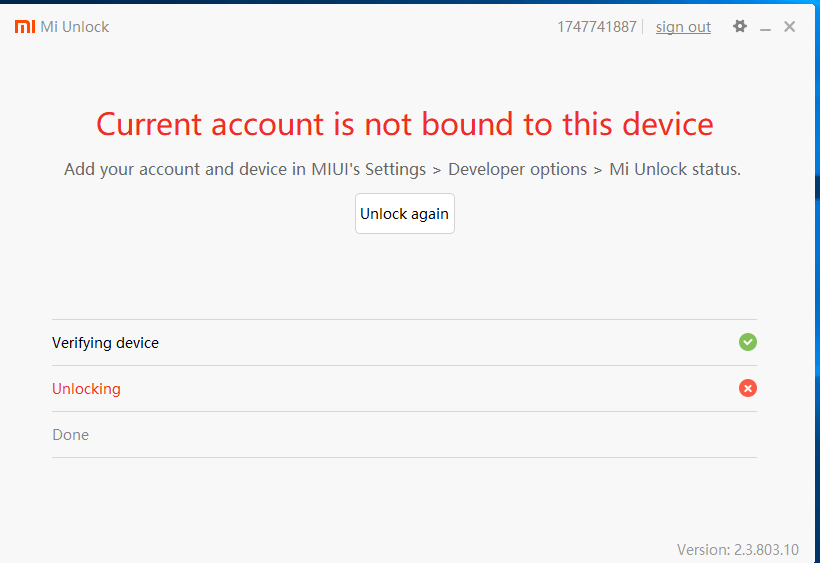
Task: Click the account ID 1747741887
Action: (x=597, y=27)
